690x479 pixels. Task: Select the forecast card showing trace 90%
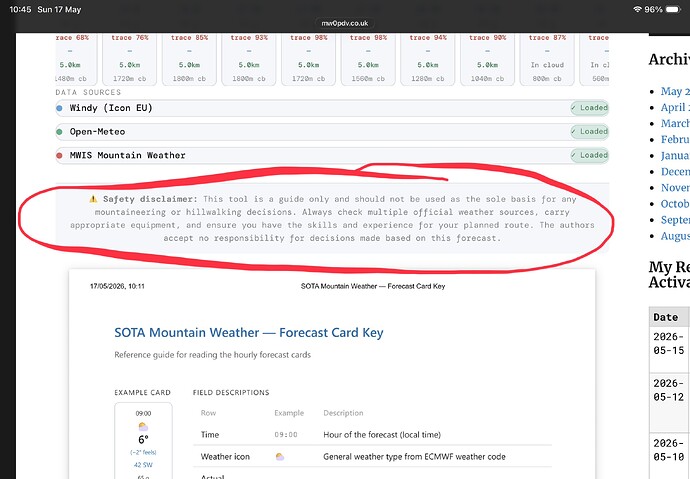point(487,59)
